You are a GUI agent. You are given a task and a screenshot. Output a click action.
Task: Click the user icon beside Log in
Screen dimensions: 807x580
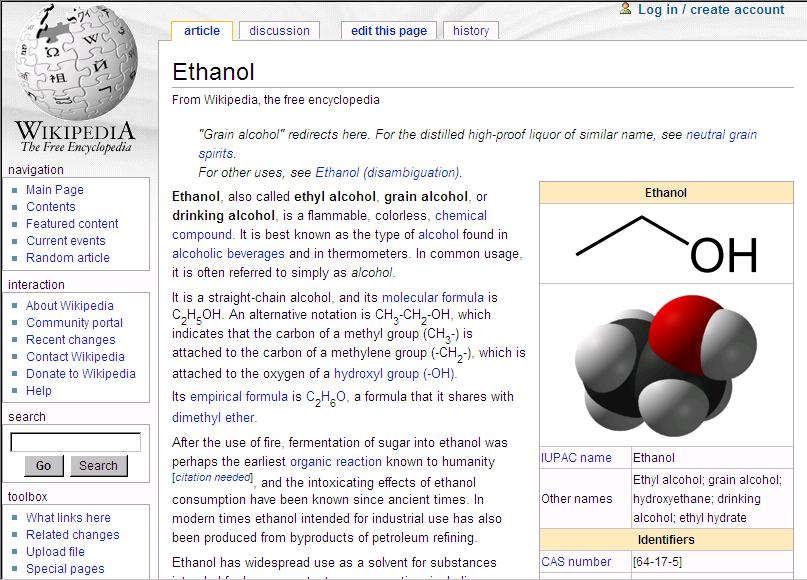pyautogui.click(x=625, y=9)
